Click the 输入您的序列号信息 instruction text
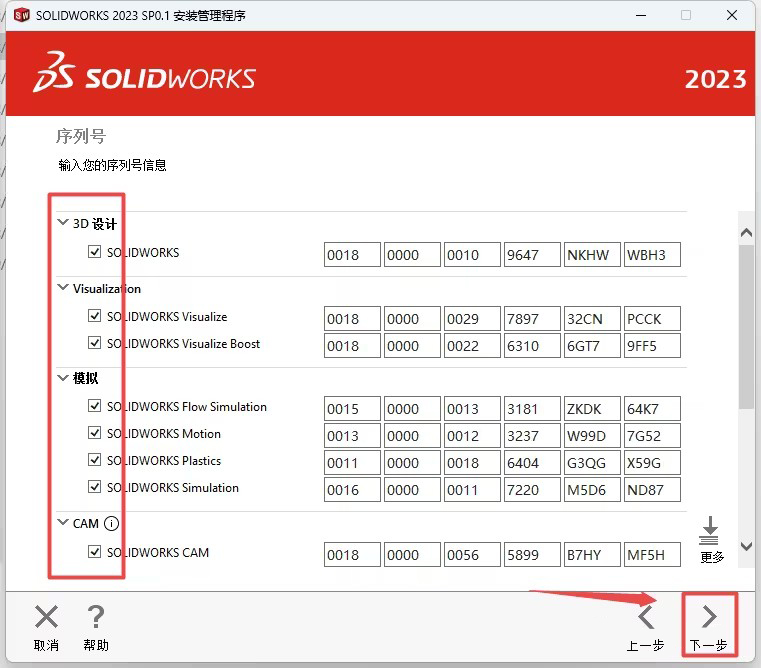 [112, 165]
